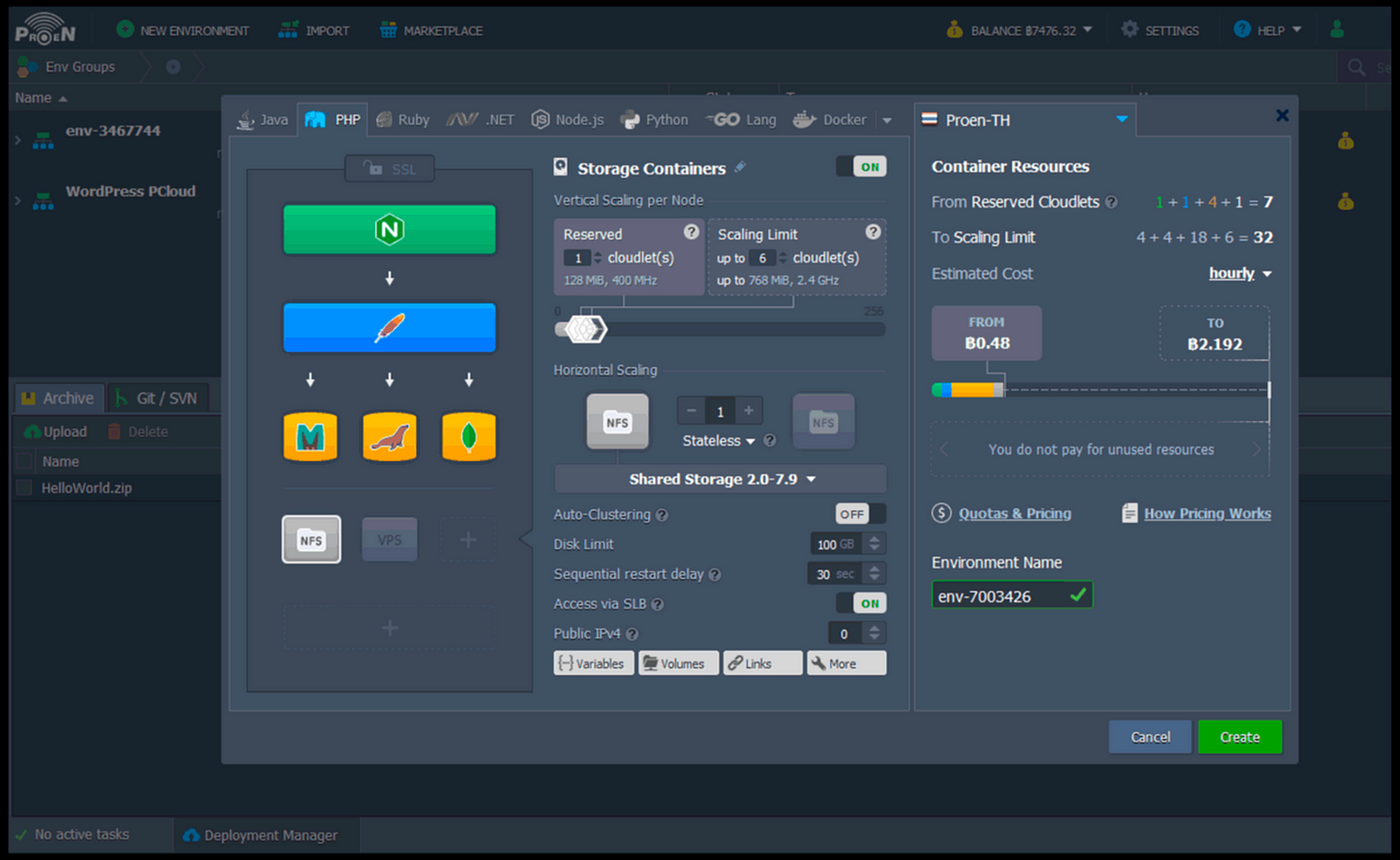
Task: Open Quotas & Pricing link
Action: [1014, 514]
